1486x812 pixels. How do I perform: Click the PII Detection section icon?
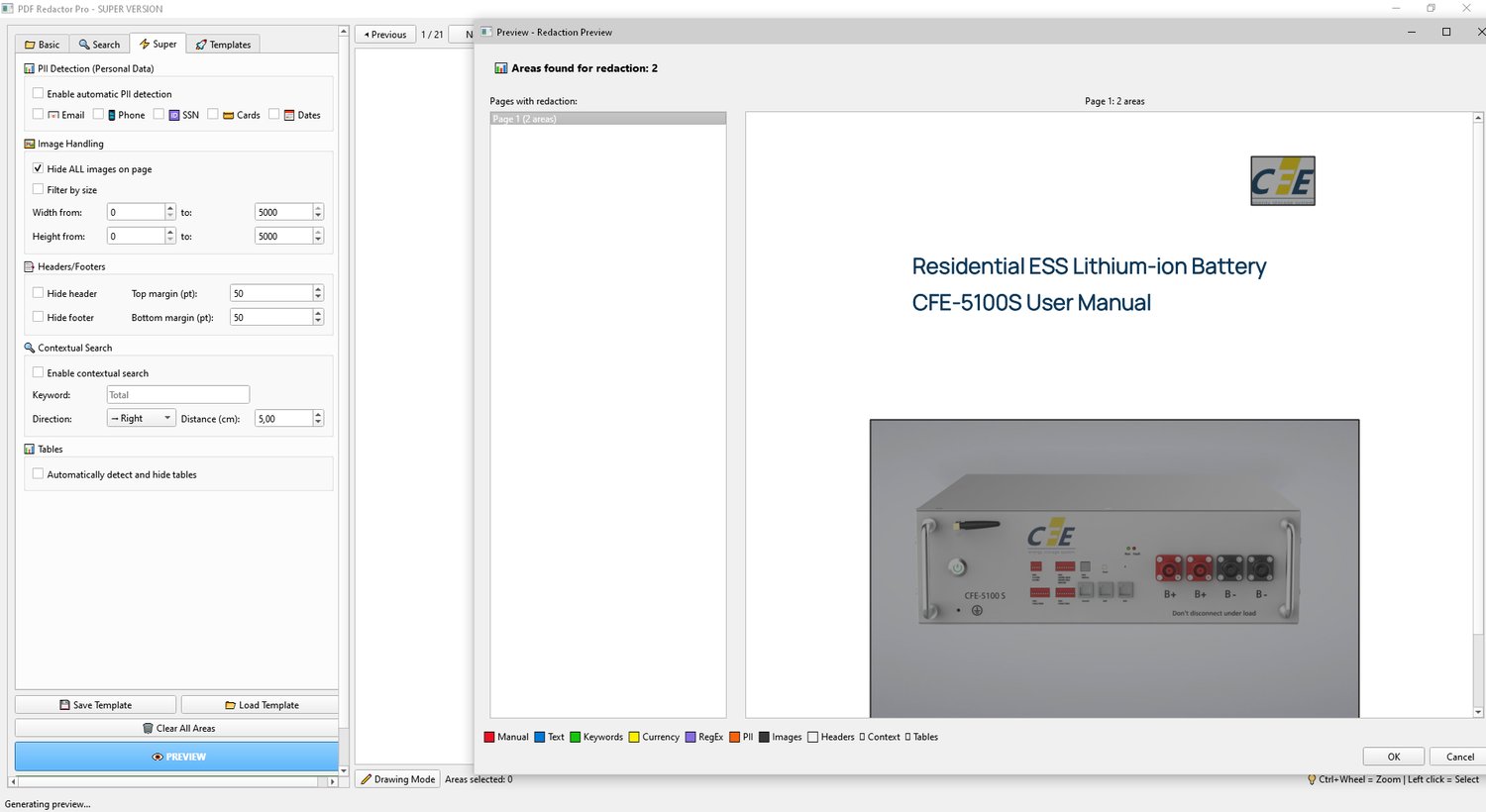29,68
